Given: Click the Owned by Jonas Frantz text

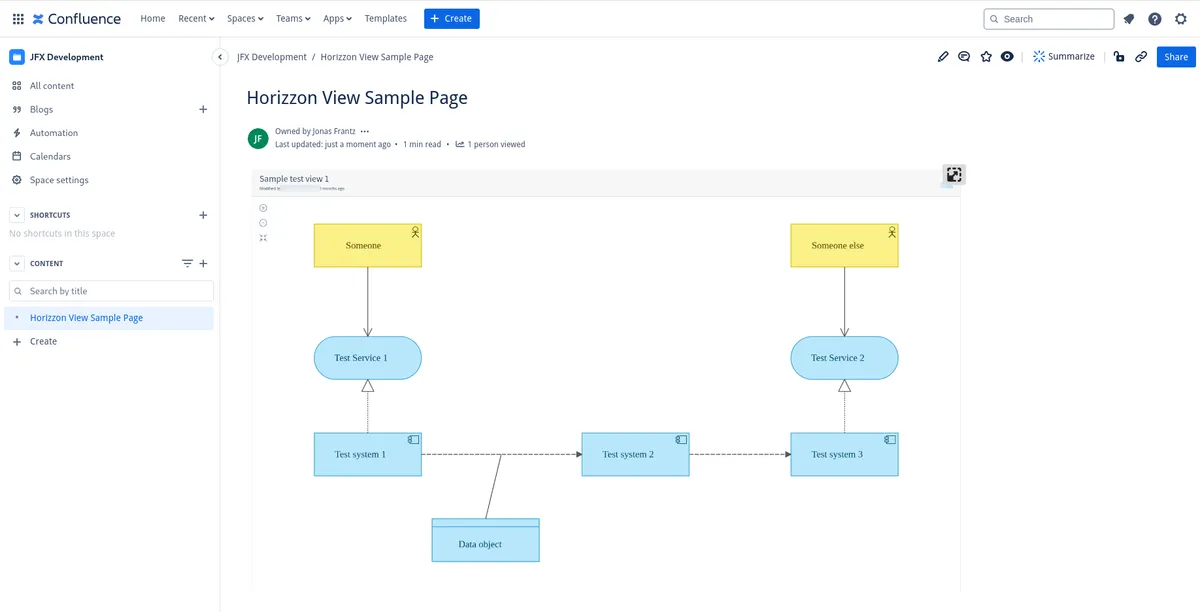Looking at the screenshot, I should coord(315,131).
